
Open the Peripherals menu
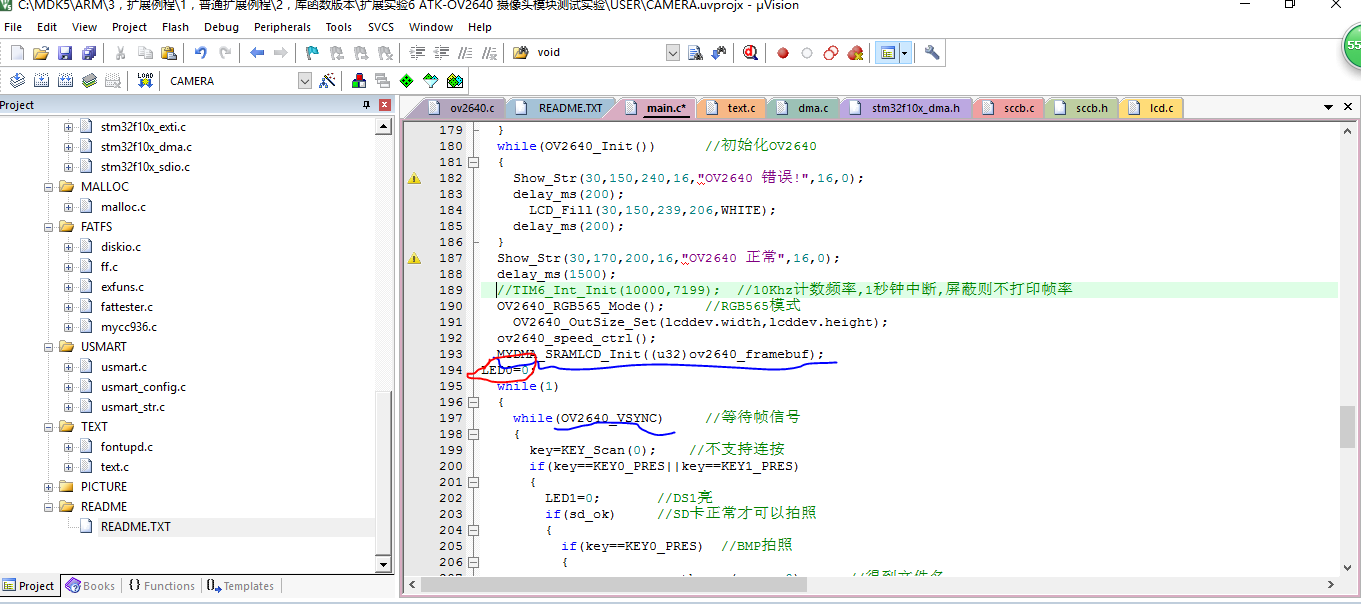pyautogui.click(x=282, y=27)
